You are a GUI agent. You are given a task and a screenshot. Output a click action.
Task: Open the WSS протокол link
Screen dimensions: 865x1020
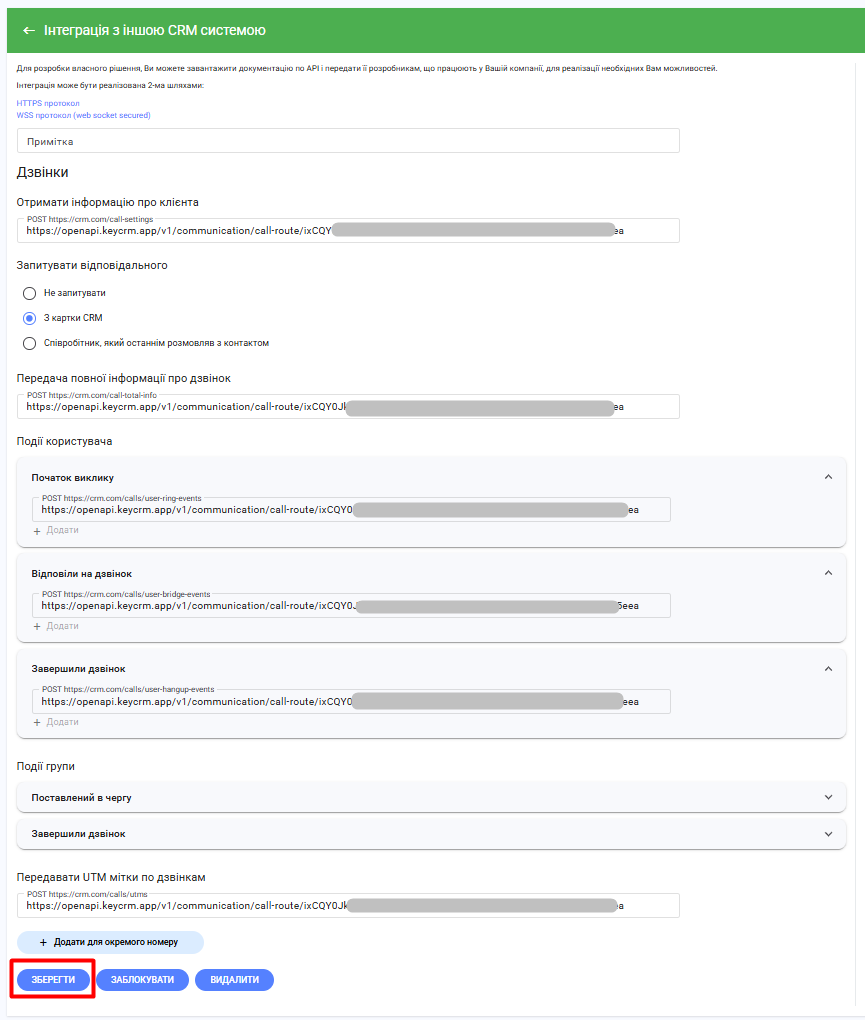pyautogui.click(x=83, y=115)
